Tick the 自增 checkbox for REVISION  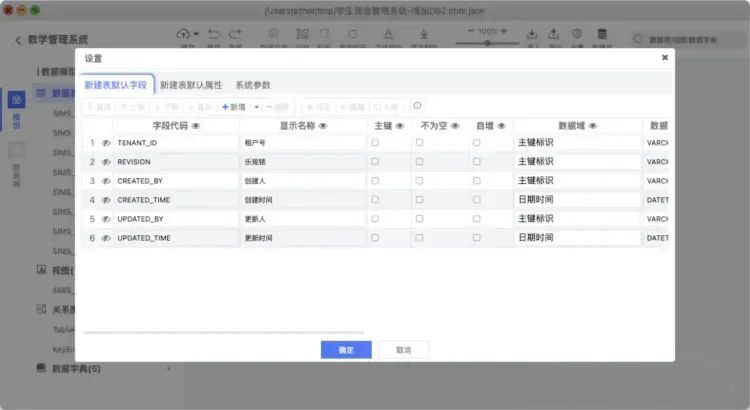coord(476,162)
